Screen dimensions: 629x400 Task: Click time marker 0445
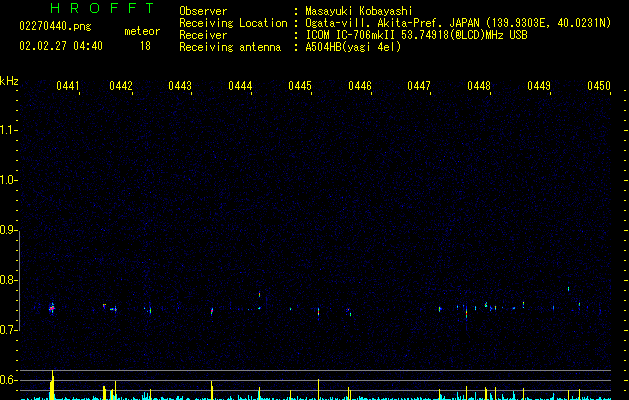point(300,86)
